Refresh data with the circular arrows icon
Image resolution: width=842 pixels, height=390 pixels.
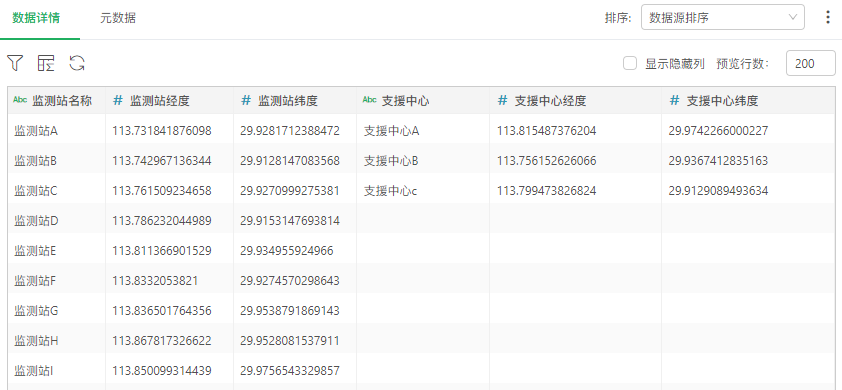coord(77,63)
